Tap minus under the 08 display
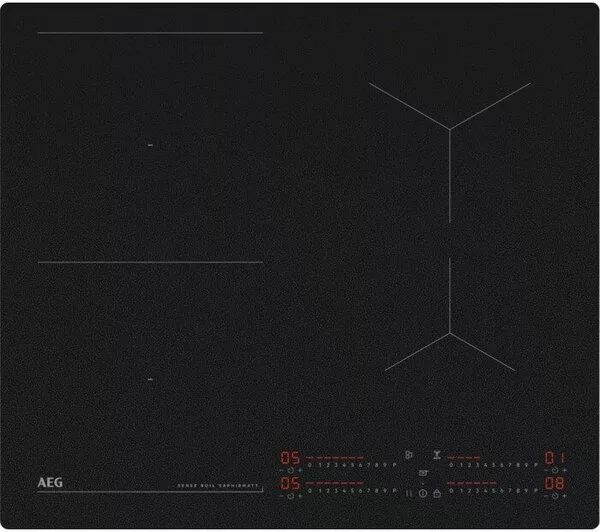The height and width of the screenshot is (532, 600). (x=546, y=496)
